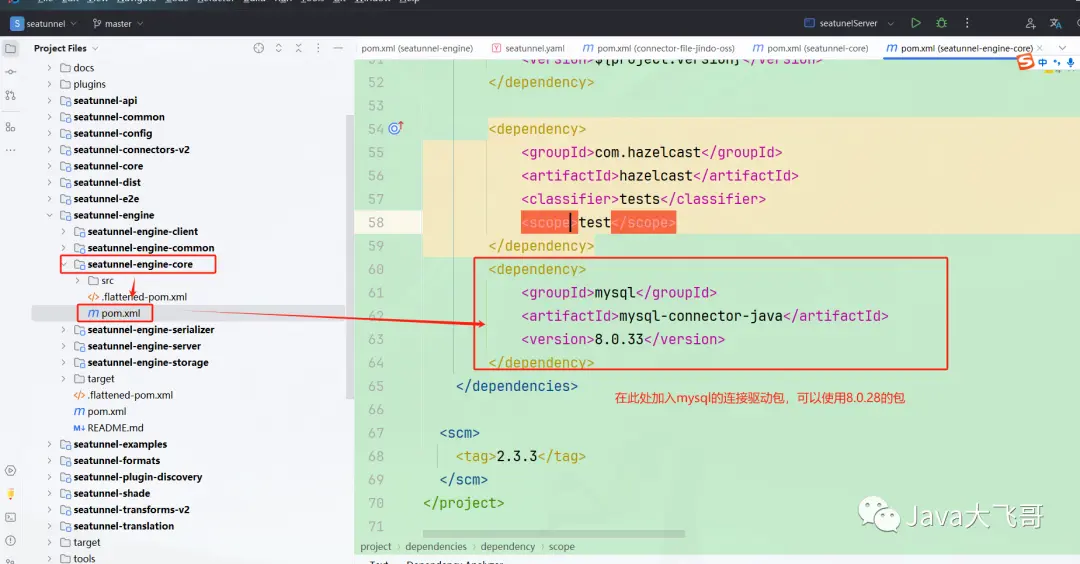Select seatunnel-api in project tree
Image resolution: width=1080 pixels, height=564 pixels.
pyautogui.click(x=105, y=101)
